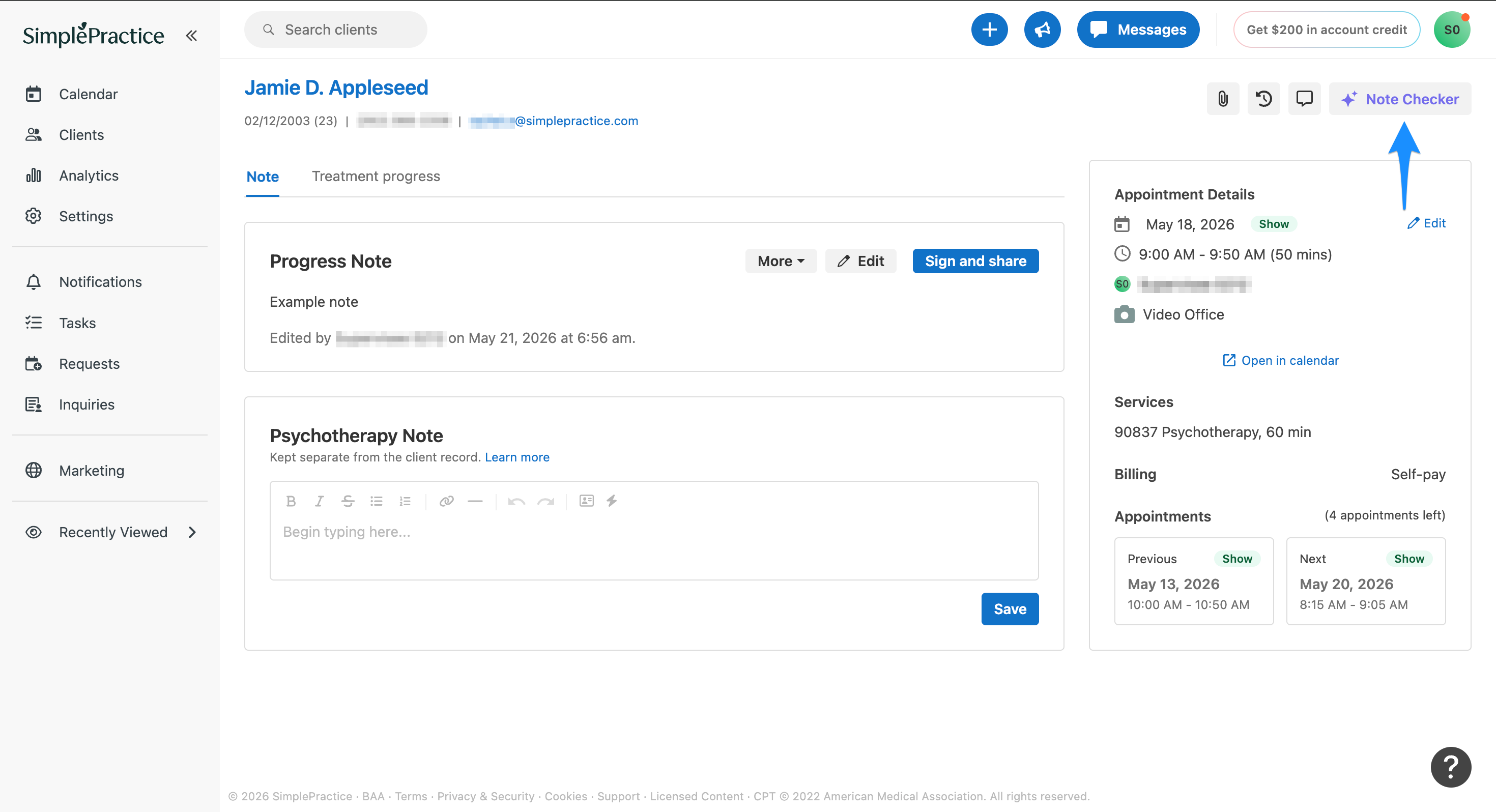Open the help question mark button
The height and width of the screenshot is (812, 1496).
1450,767
